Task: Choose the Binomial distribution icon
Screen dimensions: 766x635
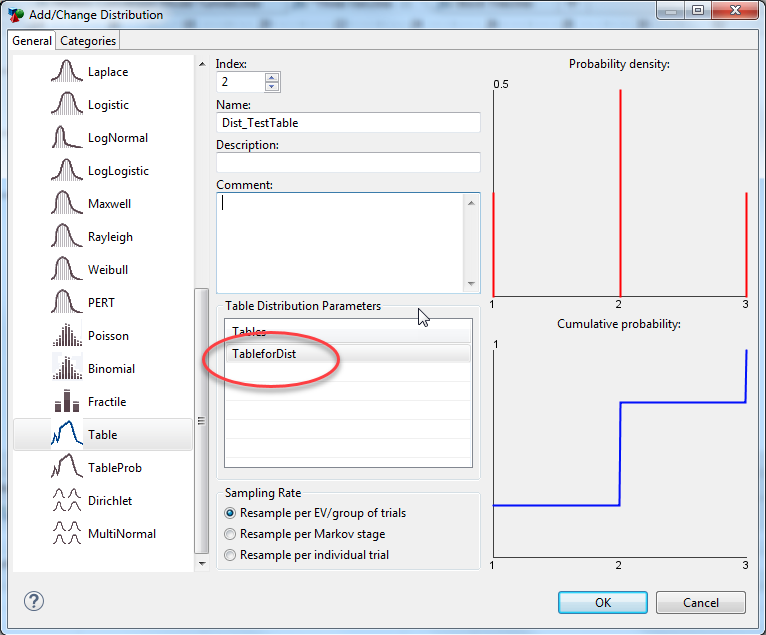Action: [66, 369]
